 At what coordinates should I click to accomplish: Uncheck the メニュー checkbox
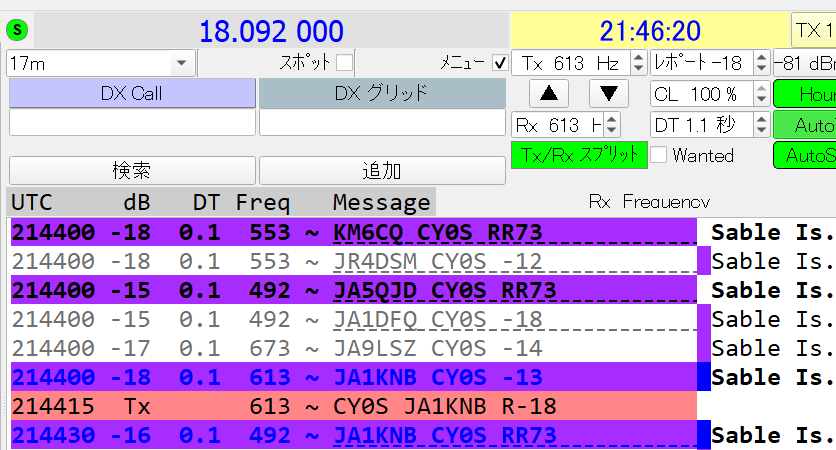point(500,63)
